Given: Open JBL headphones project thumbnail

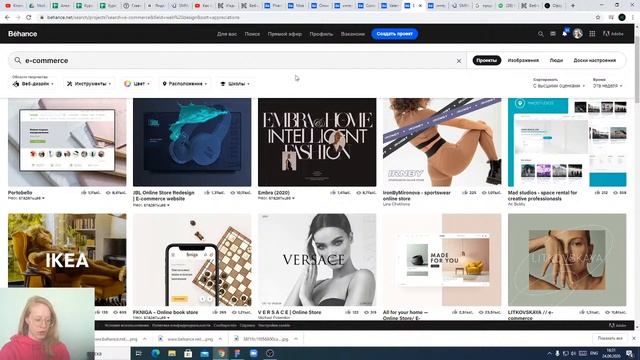Looking at the screenshot, I should pyautogui.click(x=192, y=142).
